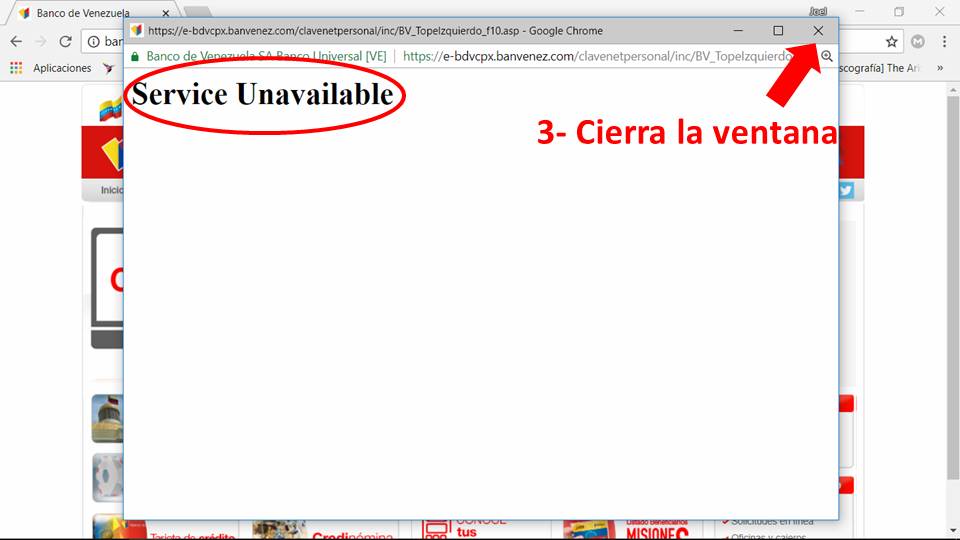Image resolution: width=960 pixels, height=540 pixels.
Task: Click the scrollbar up arrow in main window
Action: 953,90
